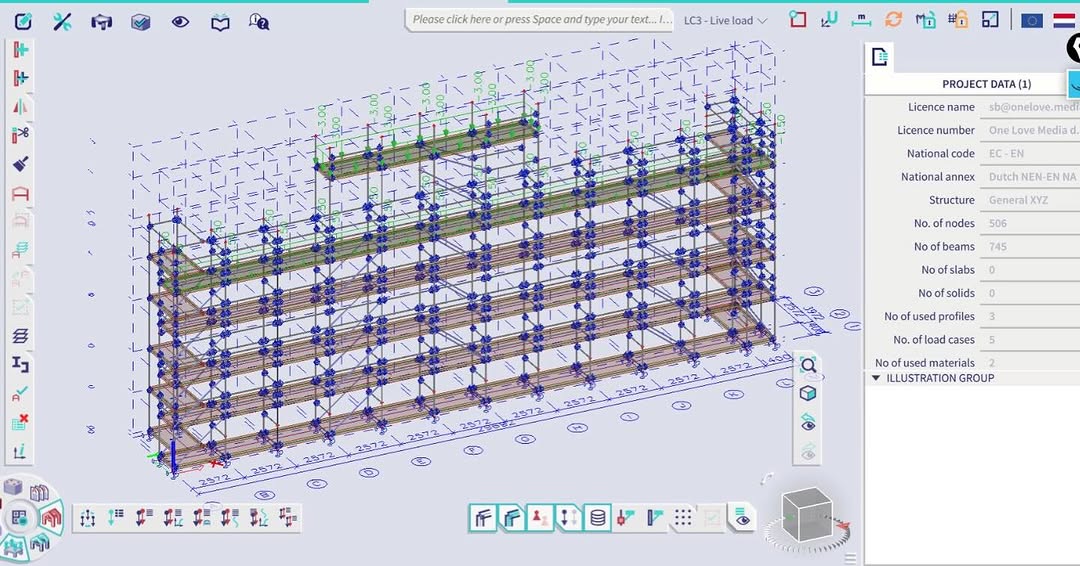The width and height of the screenshot is (1080, 566).
Task: Toggle the eye view settings in bottom toolbar
Action: [x=741, y=517]
